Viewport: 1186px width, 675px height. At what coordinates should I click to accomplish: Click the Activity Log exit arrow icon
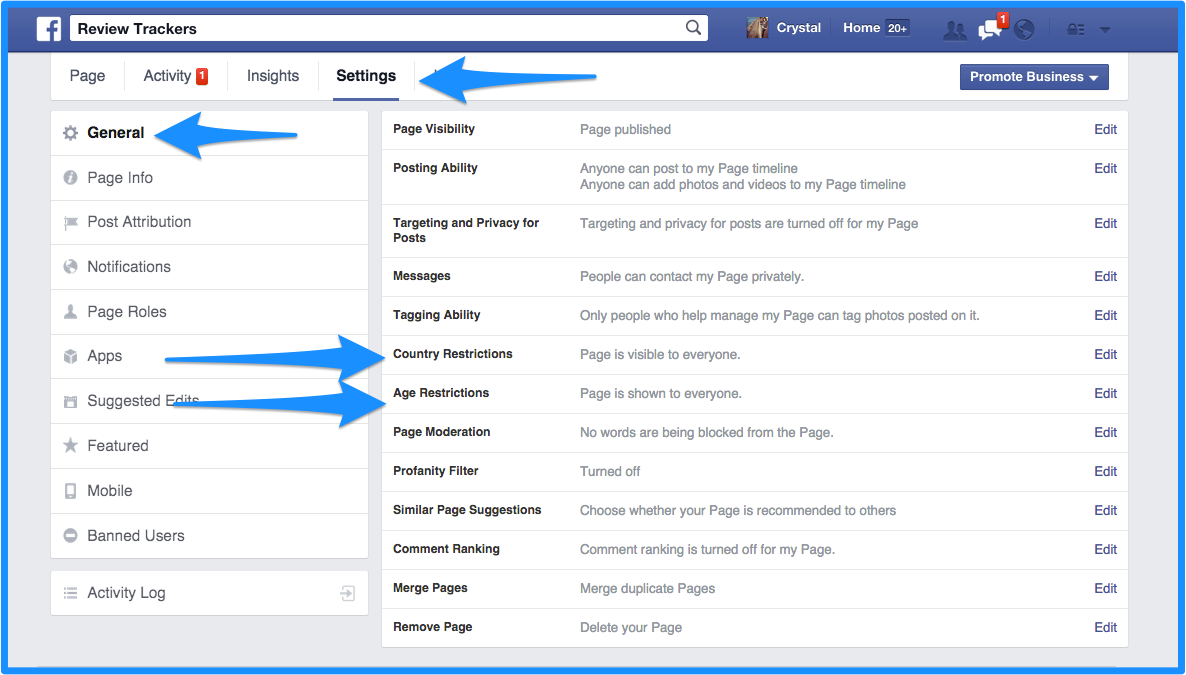348,593
